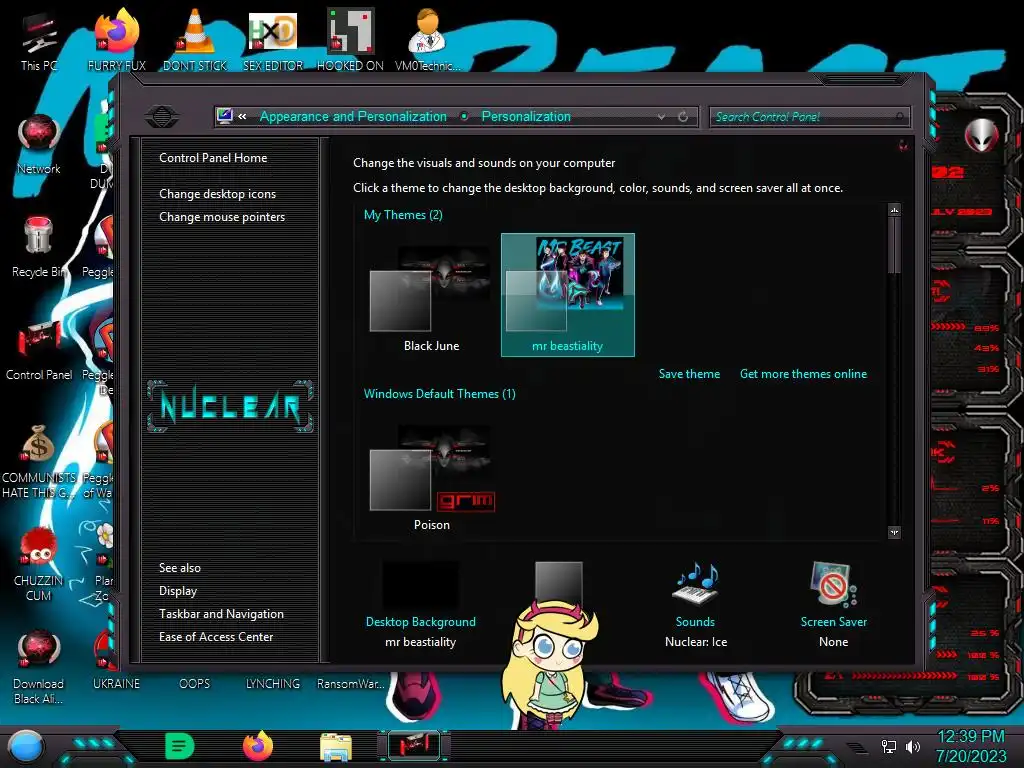Open the Network desktop icon

(x=39, y=144)
